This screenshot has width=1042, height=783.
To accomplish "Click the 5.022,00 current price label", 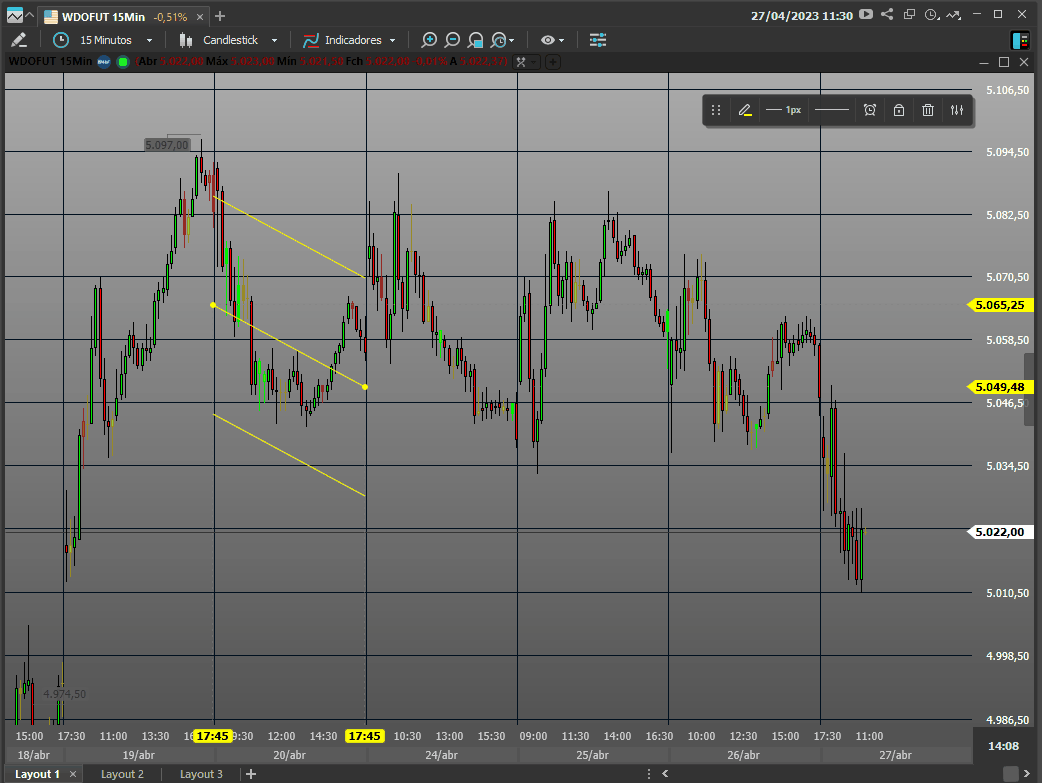I will tap(1000, 532).
